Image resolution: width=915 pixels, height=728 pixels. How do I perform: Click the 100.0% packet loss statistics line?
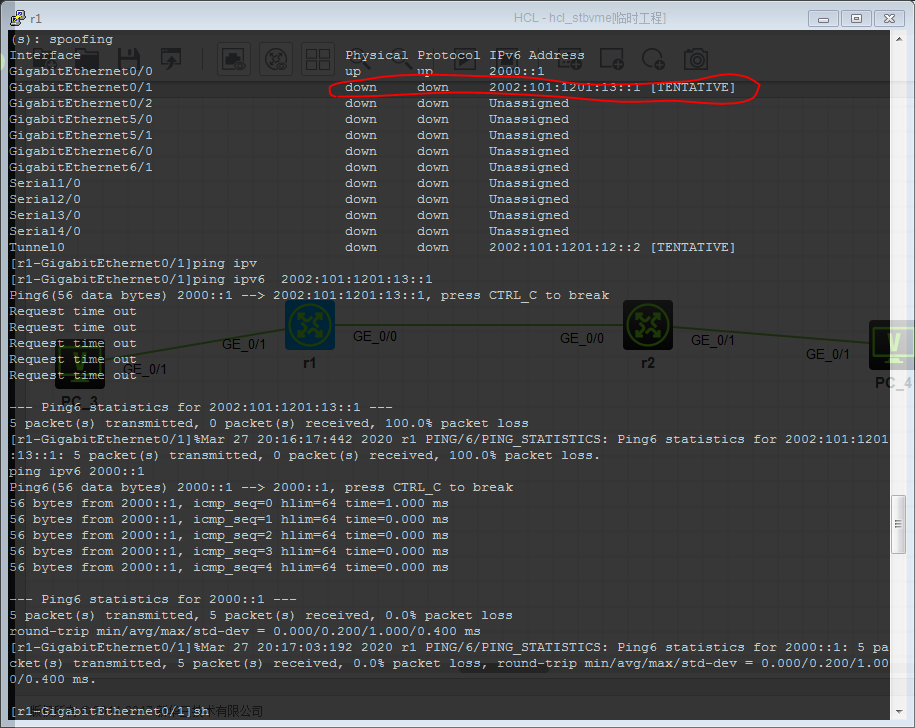point(269,424)
